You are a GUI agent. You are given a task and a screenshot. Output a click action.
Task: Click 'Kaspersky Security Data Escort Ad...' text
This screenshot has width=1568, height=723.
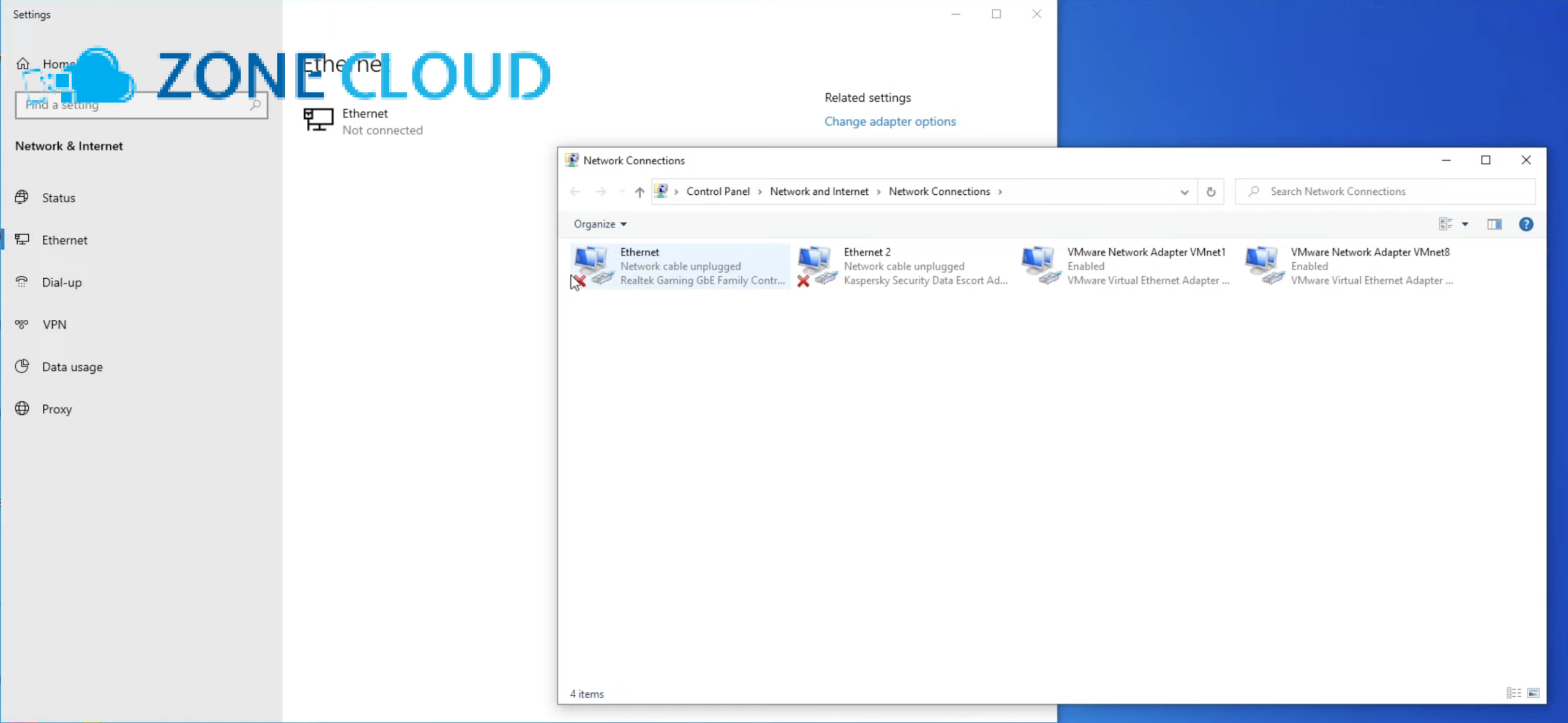[925, 281]
